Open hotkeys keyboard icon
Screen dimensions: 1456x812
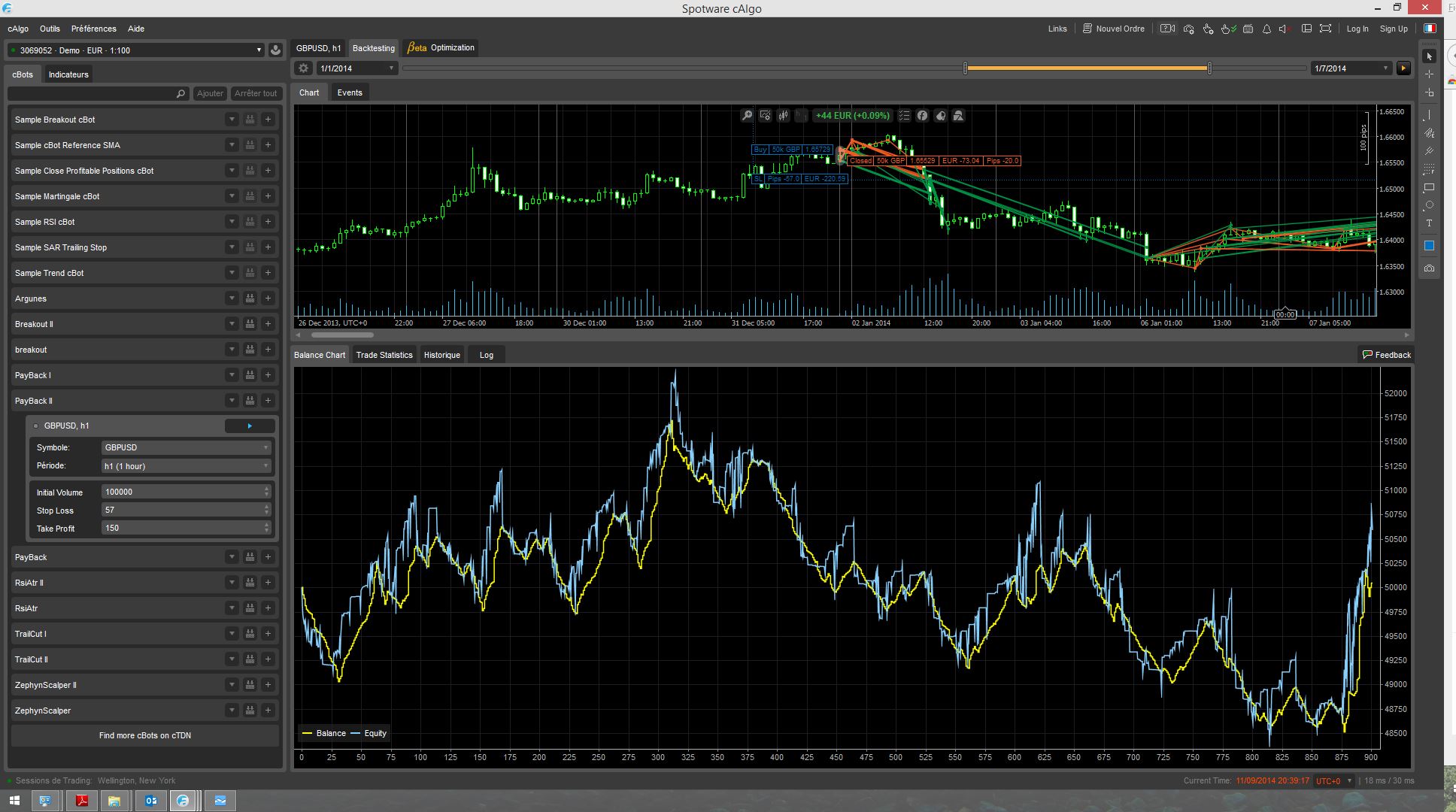point(1248,29)
